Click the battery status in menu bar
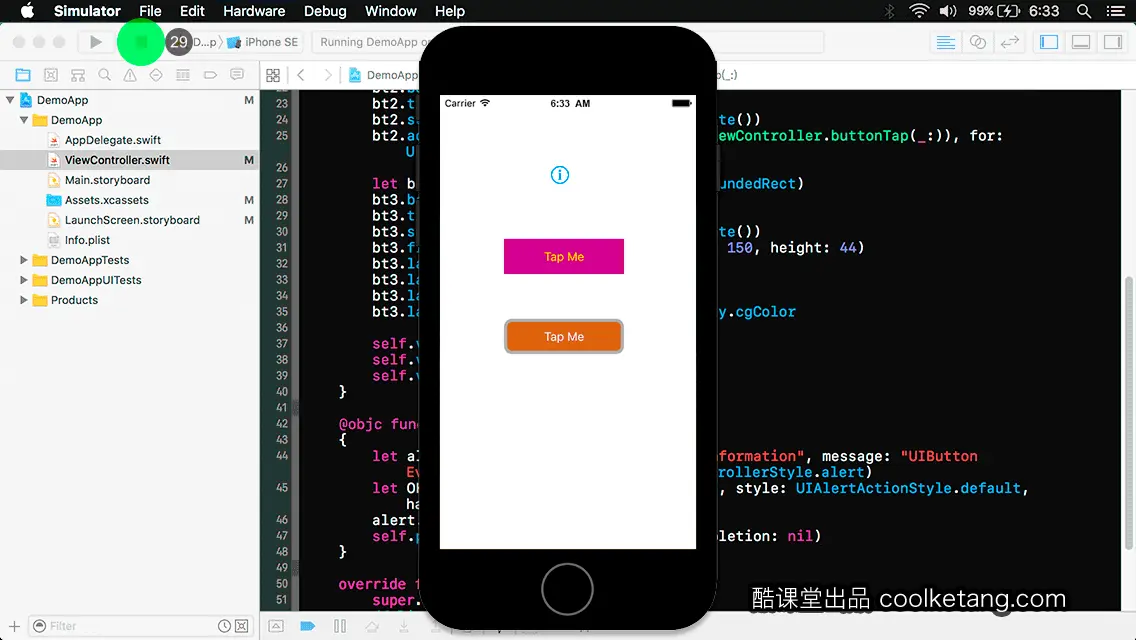 point(994,11)
